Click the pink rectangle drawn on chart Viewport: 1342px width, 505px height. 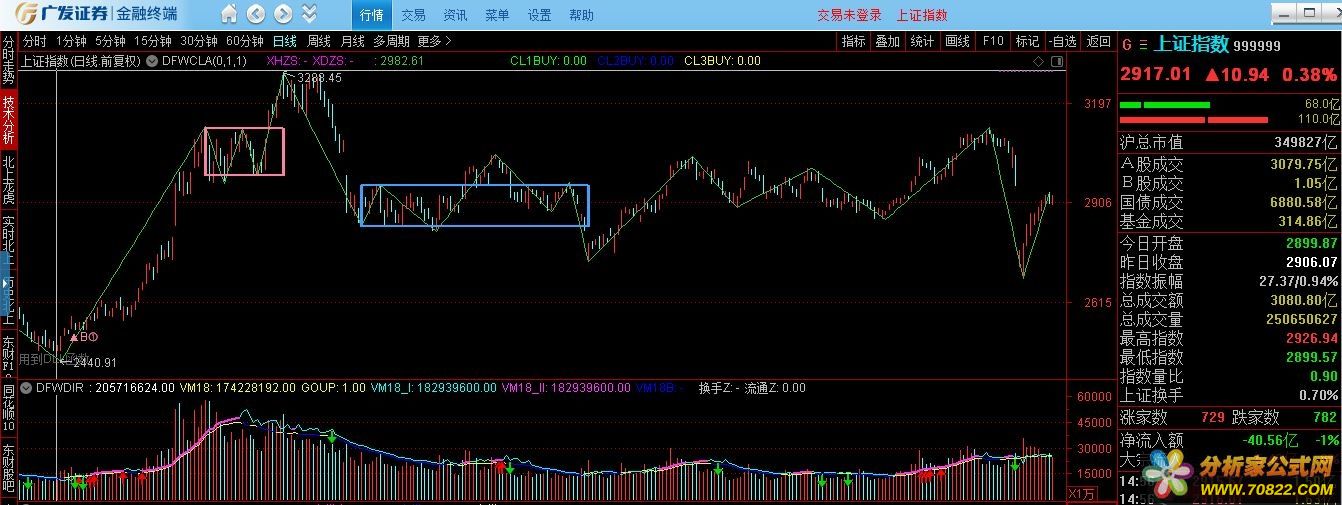(x=205, y=151)
